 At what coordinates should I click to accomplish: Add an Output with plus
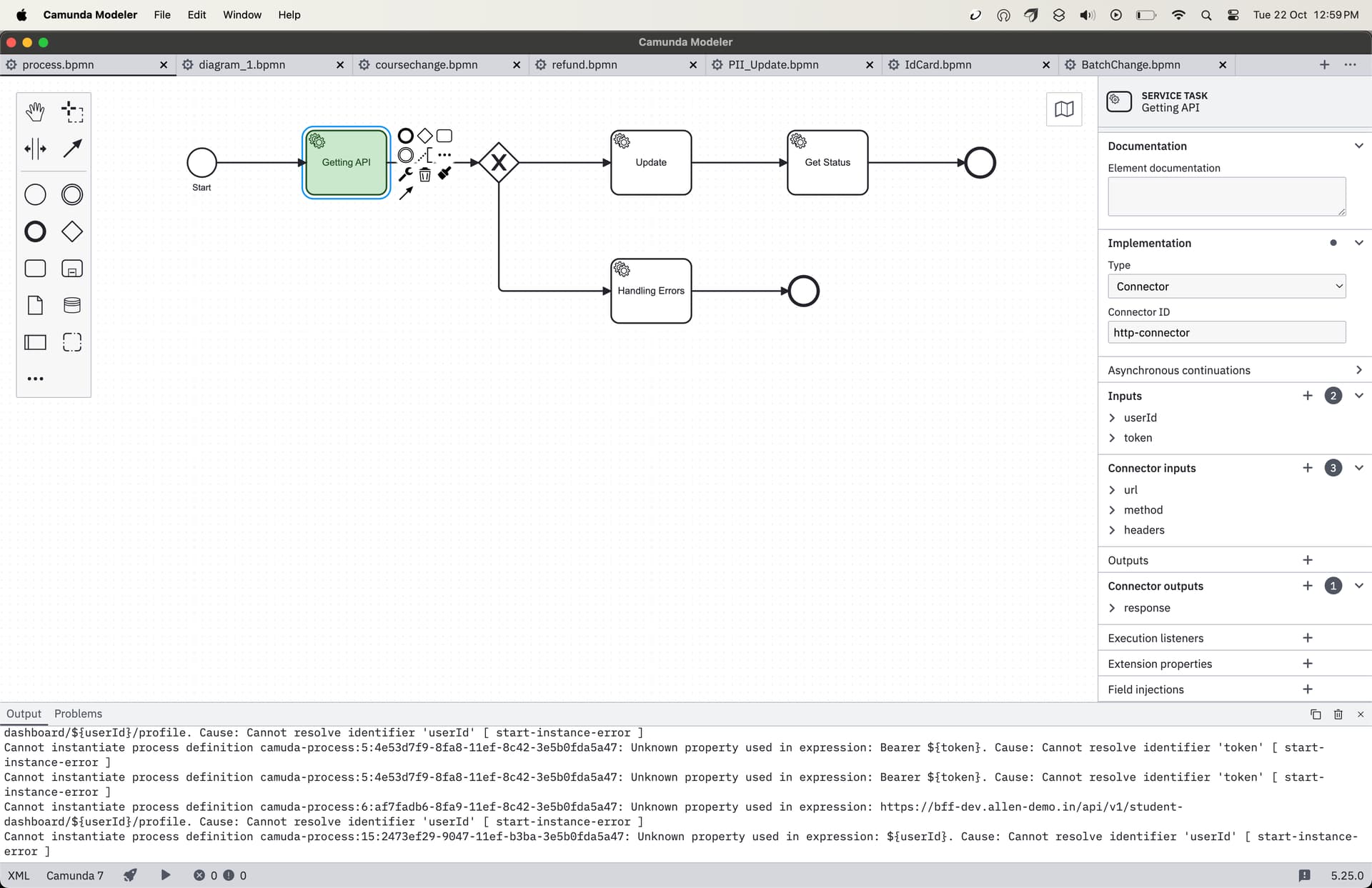tap(1308, 560)
